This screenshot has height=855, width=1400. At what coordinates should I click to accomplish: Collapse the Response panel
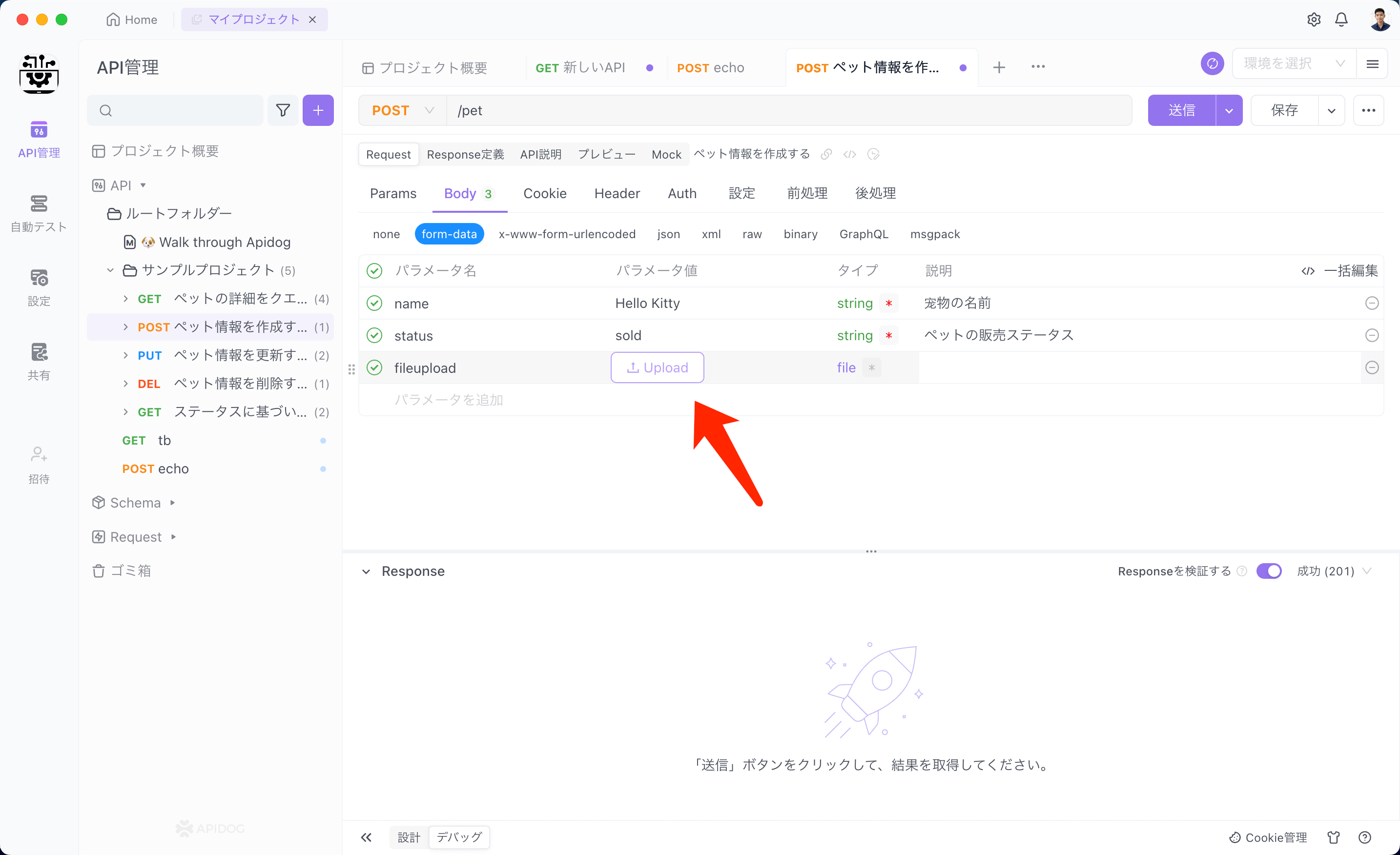[367, 571]
